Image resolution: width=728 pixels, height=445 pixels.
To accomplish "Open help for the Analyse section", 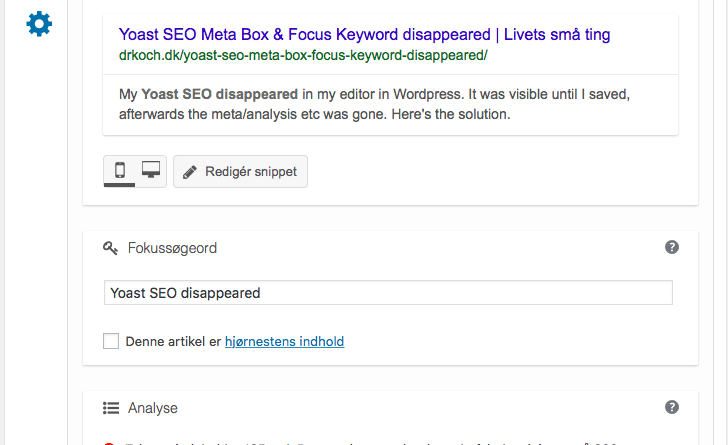I will (671, 407).
